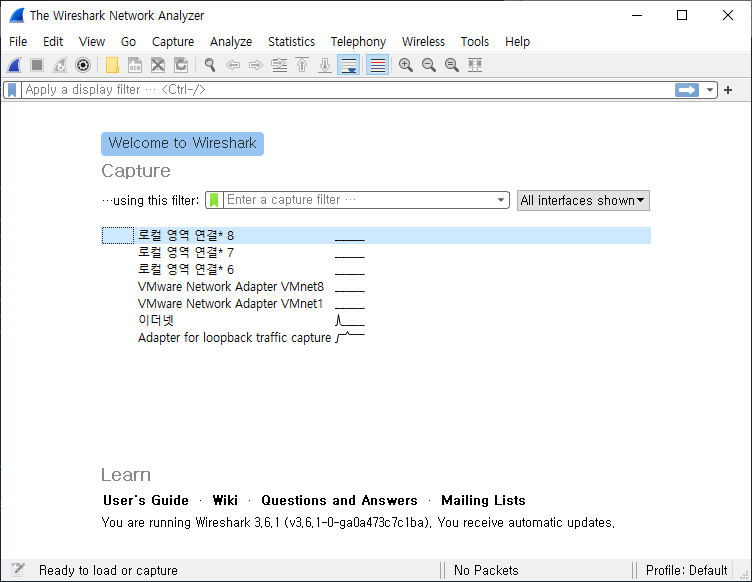Viewport: 752px width, 582px height.
Task: Click No Packets status text
Action: coord(486,570)
